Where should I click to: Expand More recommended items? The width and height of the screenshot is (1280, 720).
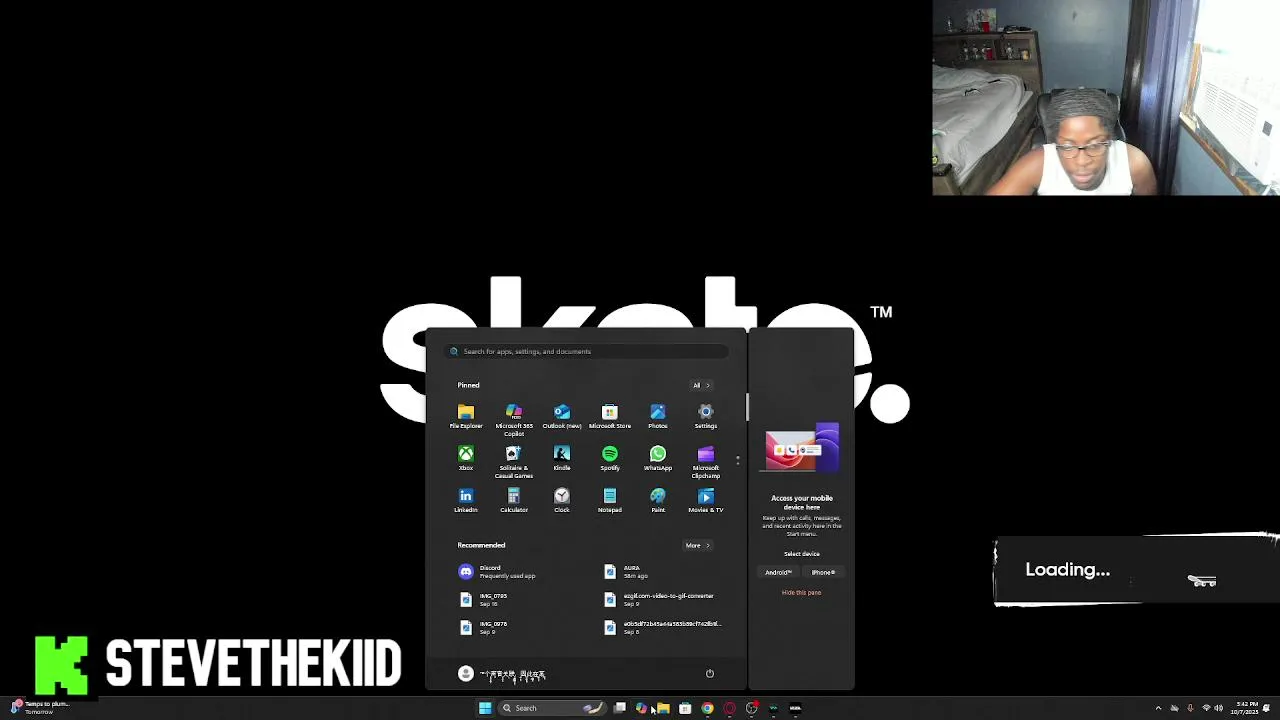click(x=697, y=545)
